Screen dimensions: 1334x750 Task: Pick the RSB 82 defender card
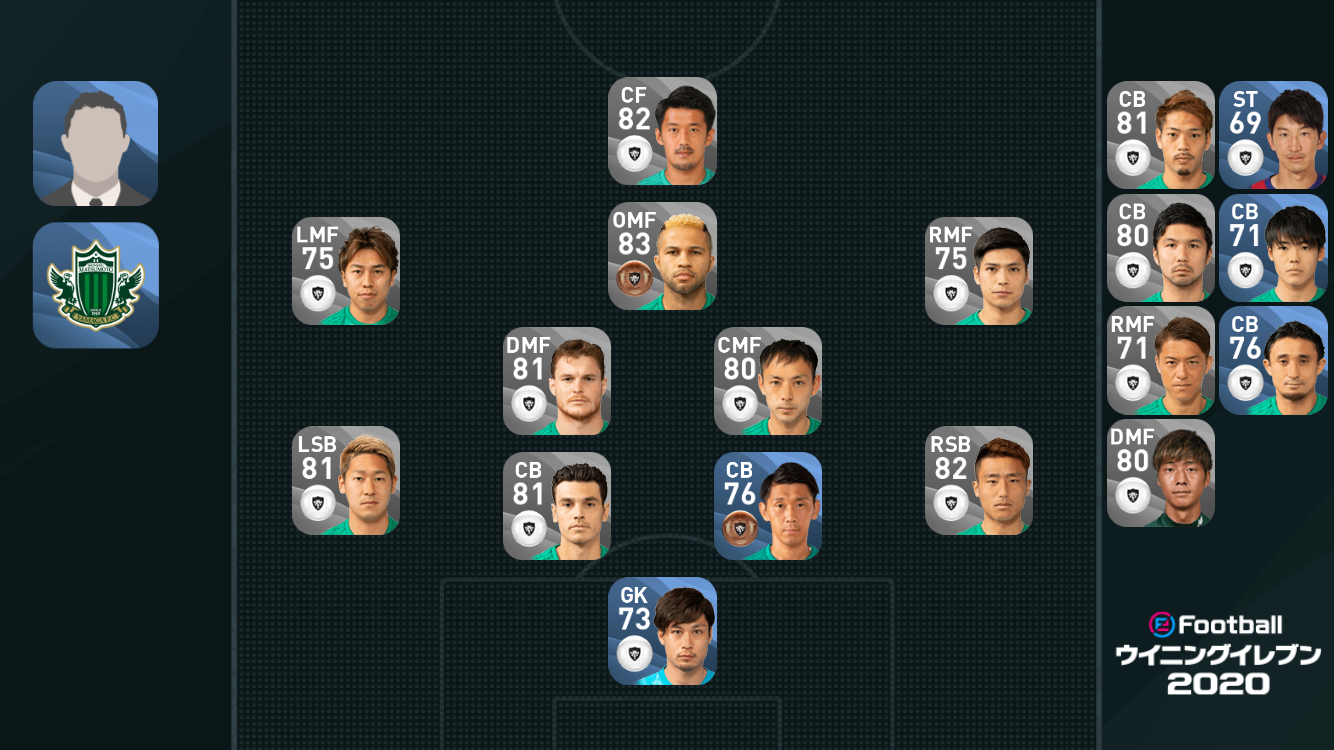[979, 481]
